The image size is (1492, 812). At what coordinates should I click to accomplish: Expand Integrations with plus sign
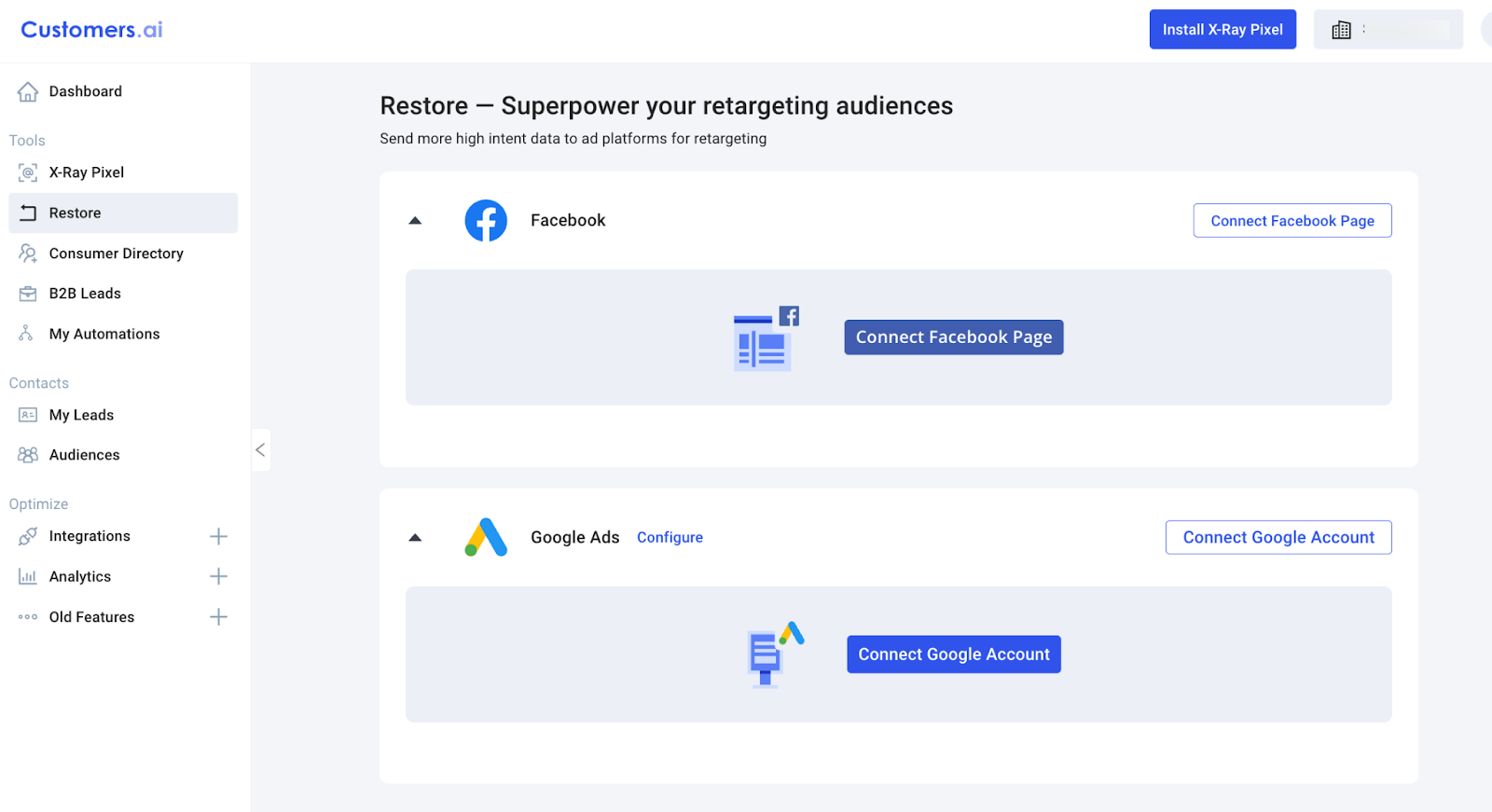[x=218, y=536]
